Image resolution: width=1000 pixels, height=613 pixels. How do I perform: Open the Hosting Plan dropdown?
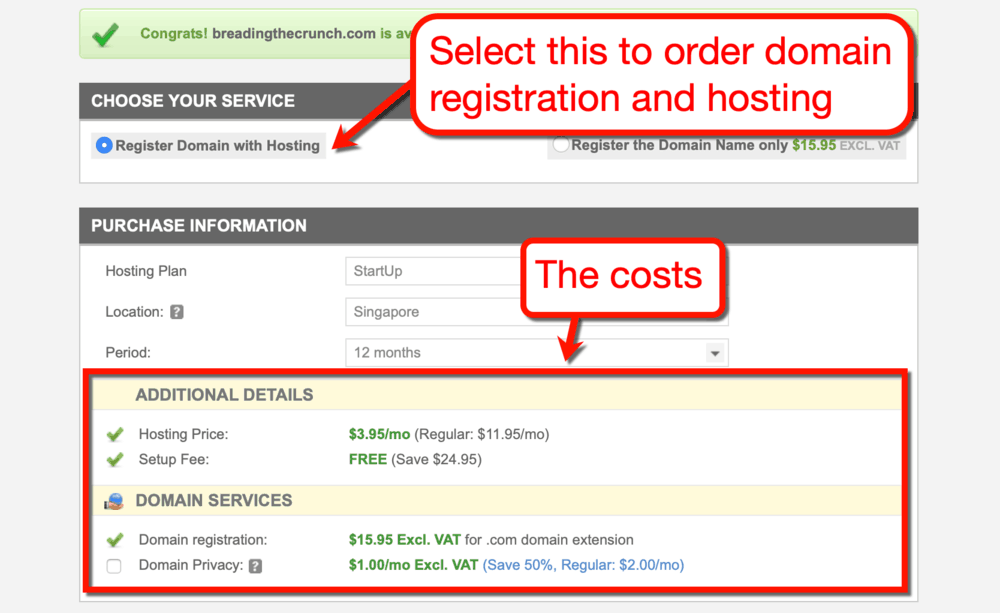pos(432,271)
